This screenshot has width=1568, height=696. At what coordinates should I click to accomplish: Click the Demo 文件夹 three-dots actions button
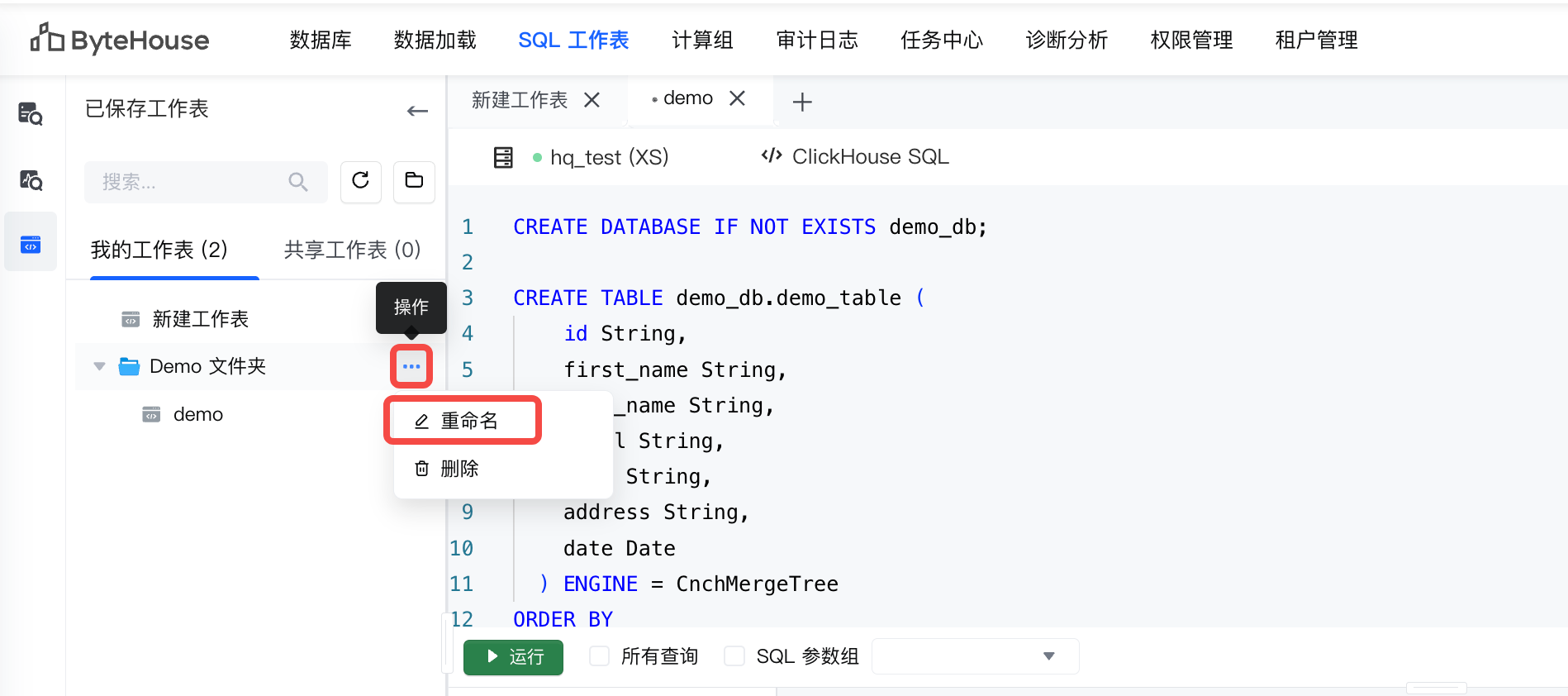click(x=411, y=366)
